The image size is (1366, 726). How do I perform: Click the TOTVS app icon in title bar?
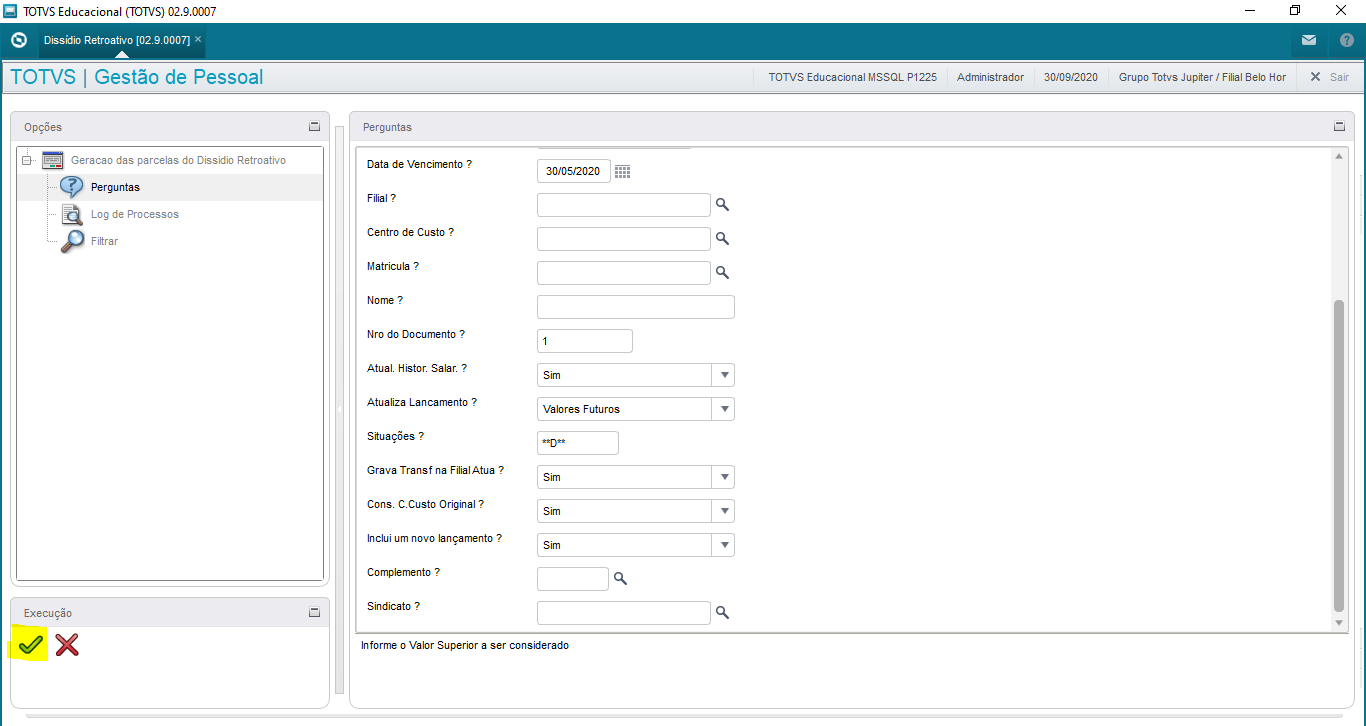tap(11, 11)
